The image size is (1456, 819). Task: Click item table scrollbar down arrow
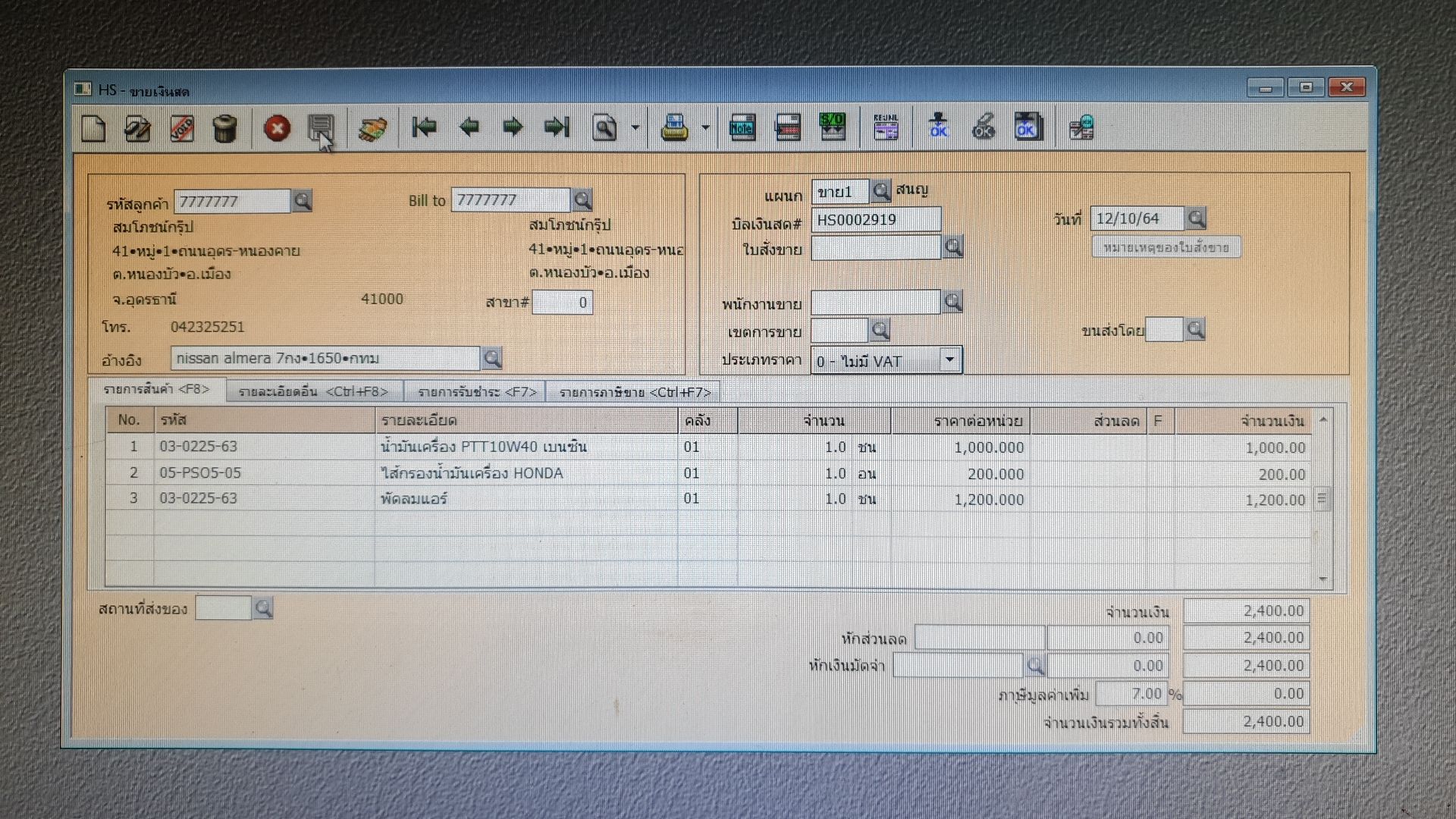pos(1323,579)
